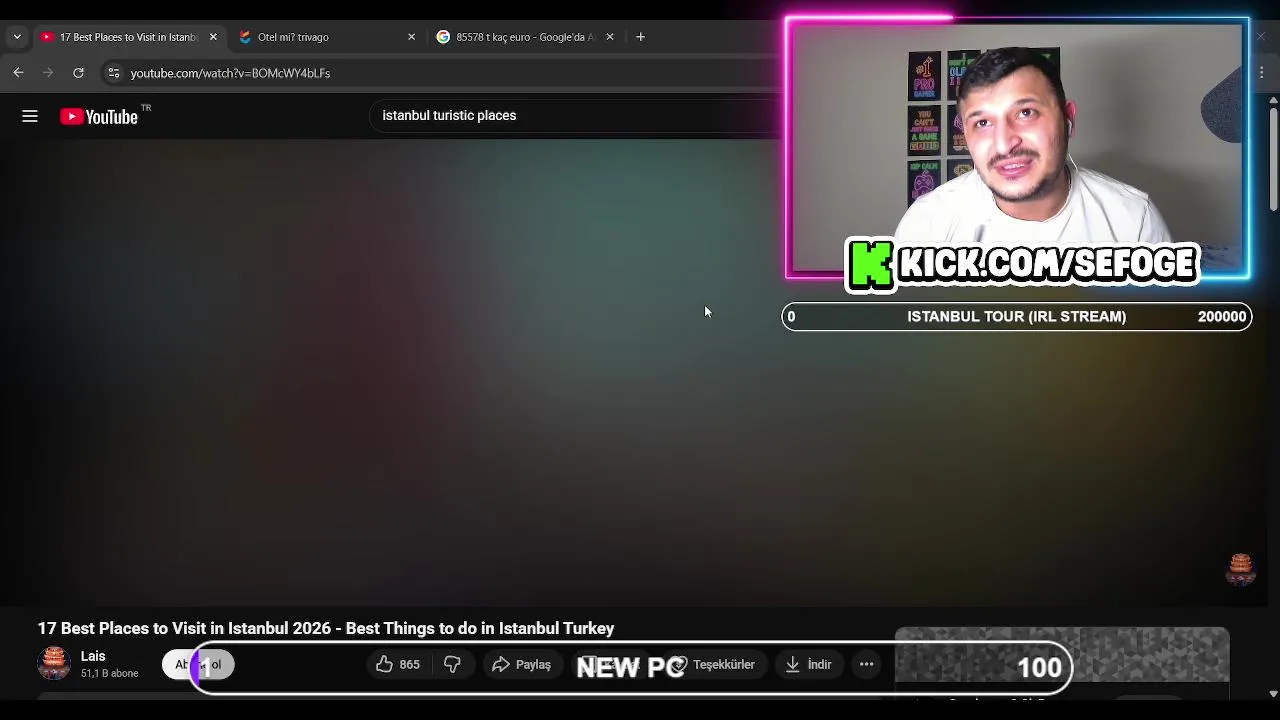This screenshot has width=1280, height=720.
Task: Reload the YouTube page
Action: point(78,73)
